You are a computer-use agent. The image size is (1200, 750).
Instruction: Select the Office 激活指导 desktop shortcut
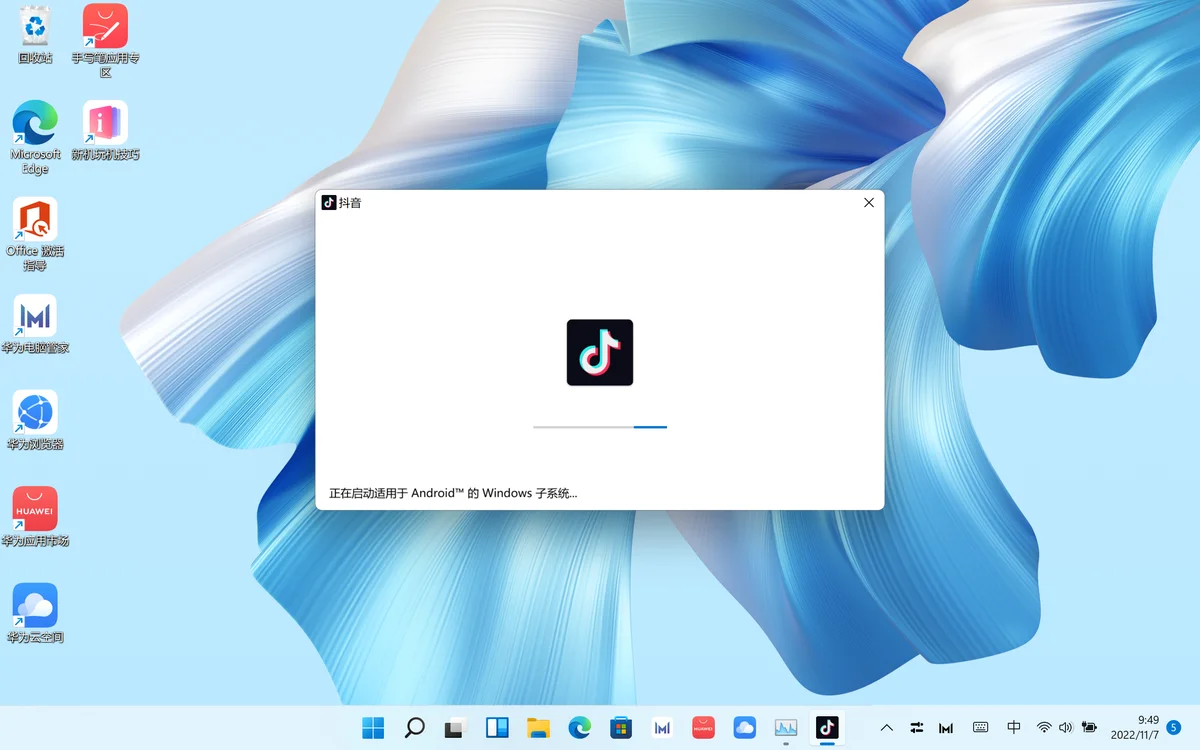(35, 234)
